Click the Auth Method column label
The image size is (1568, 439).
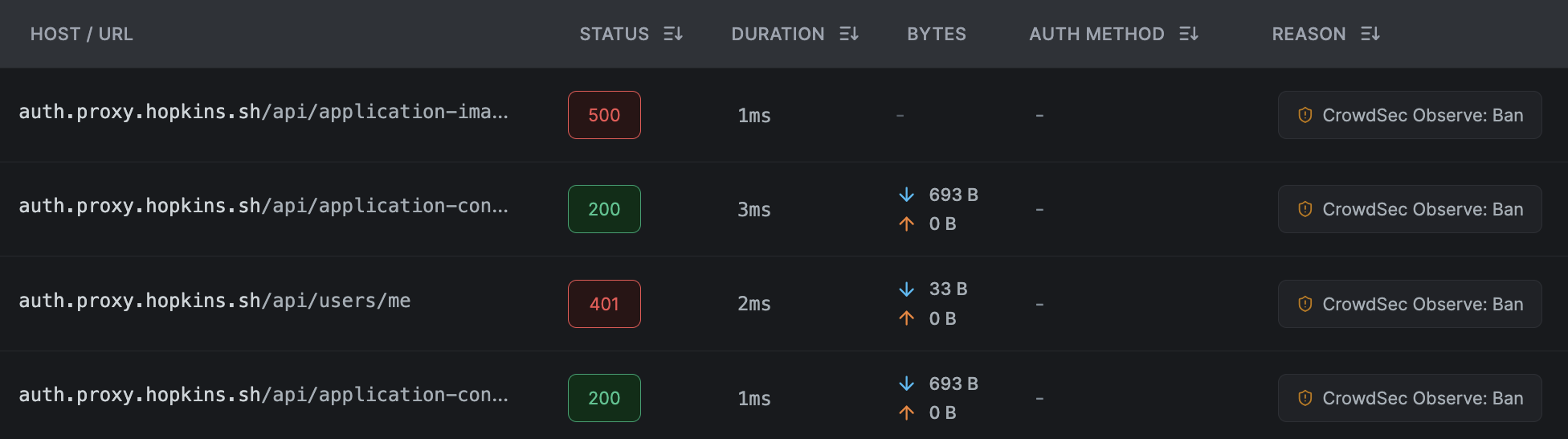(x=1096, y=34)
